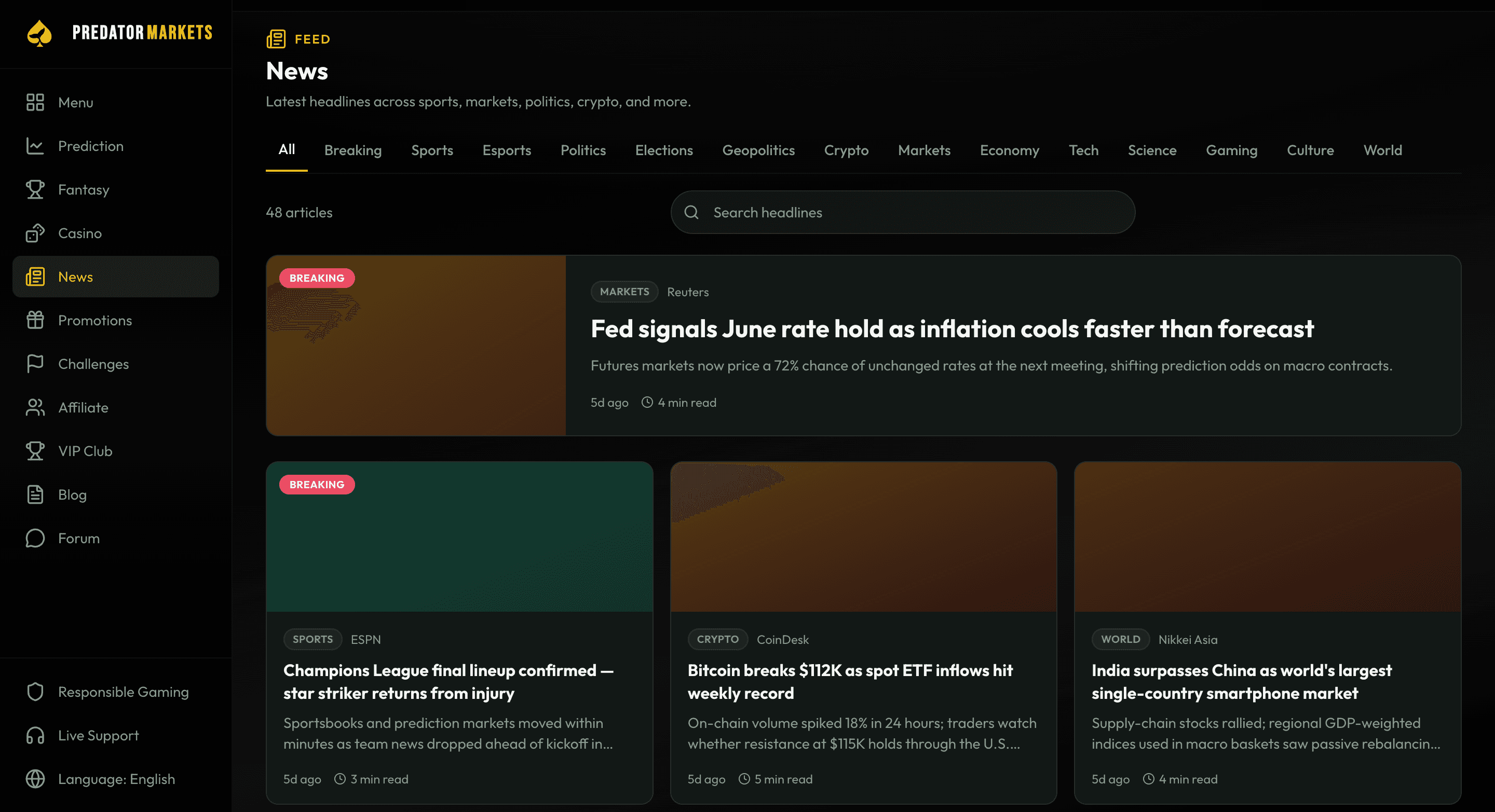The width and height of the screenshot is (1495, 812).
Task: Open Casino via the dice icon
Action: tap(35, 232)
